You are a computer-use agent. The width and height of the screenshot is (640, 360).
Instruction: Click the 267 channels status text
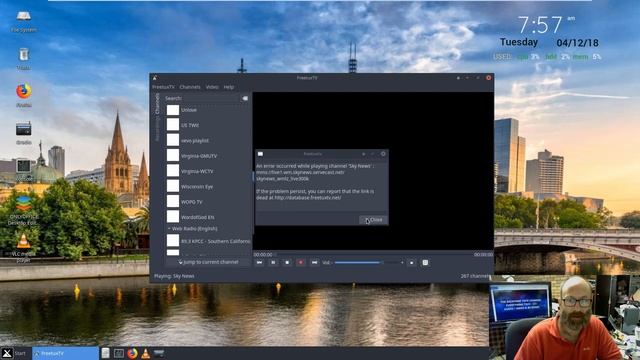click(x=475, y=276)
